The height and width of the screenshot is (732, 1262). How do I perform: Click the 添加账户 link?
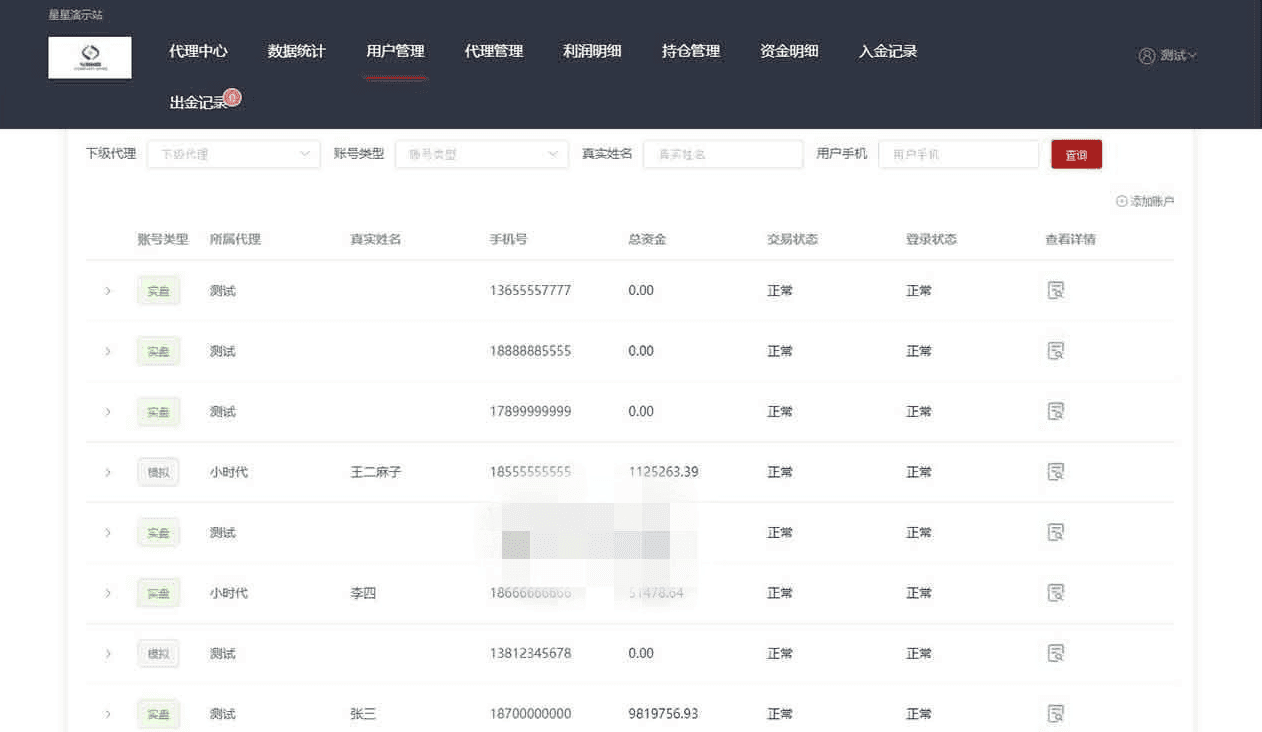point(1145,202)
